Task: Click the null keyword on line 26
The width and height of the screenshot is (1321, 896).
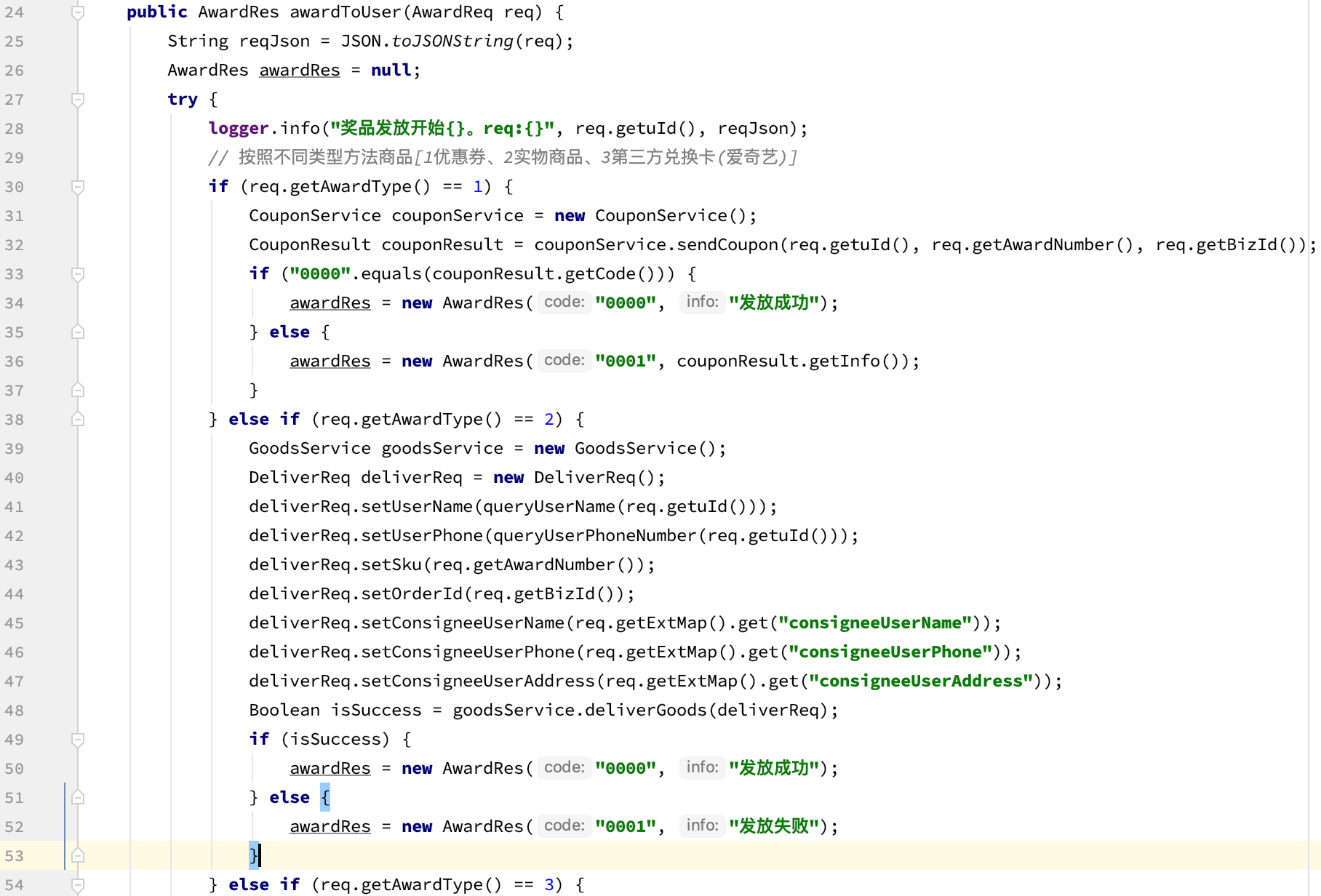Action: pos(391,71)
